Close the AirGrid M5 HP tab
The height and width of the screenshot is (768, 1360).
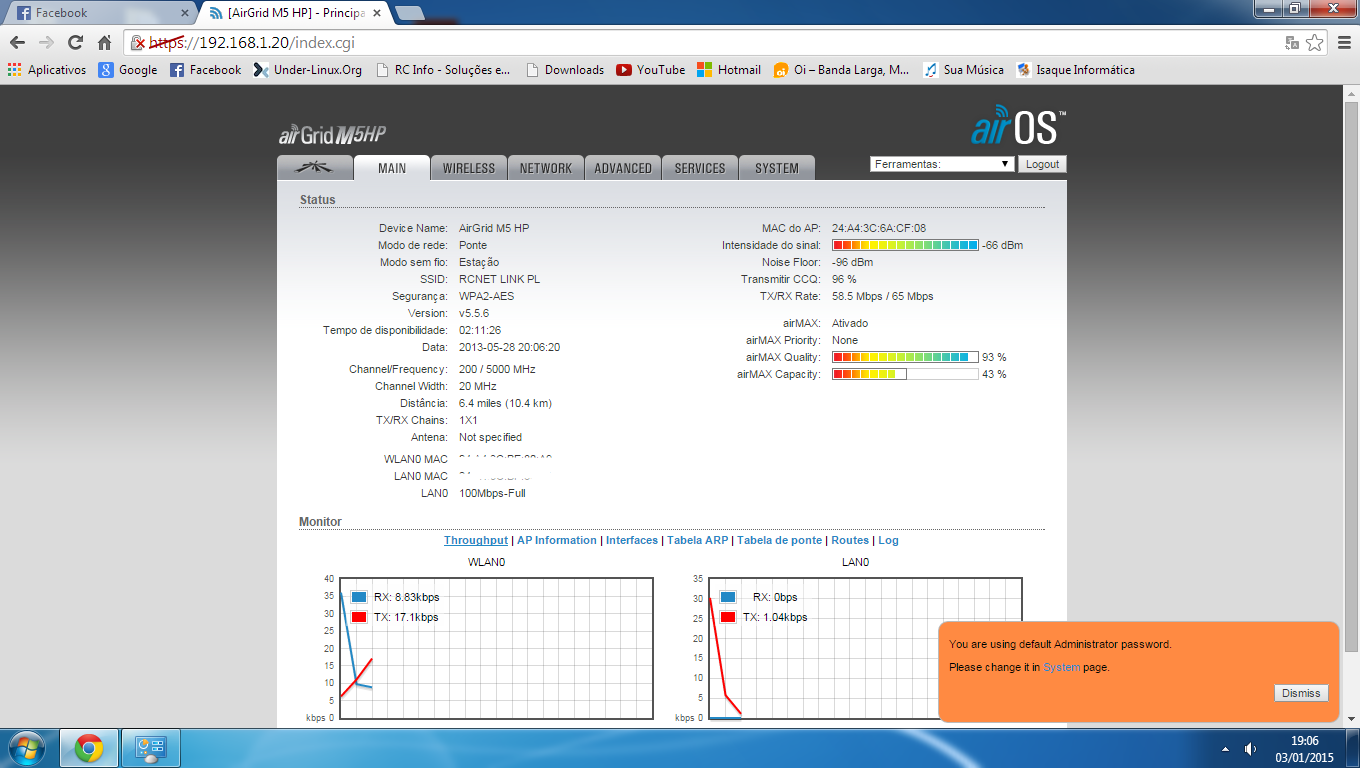tap(378, 13)
